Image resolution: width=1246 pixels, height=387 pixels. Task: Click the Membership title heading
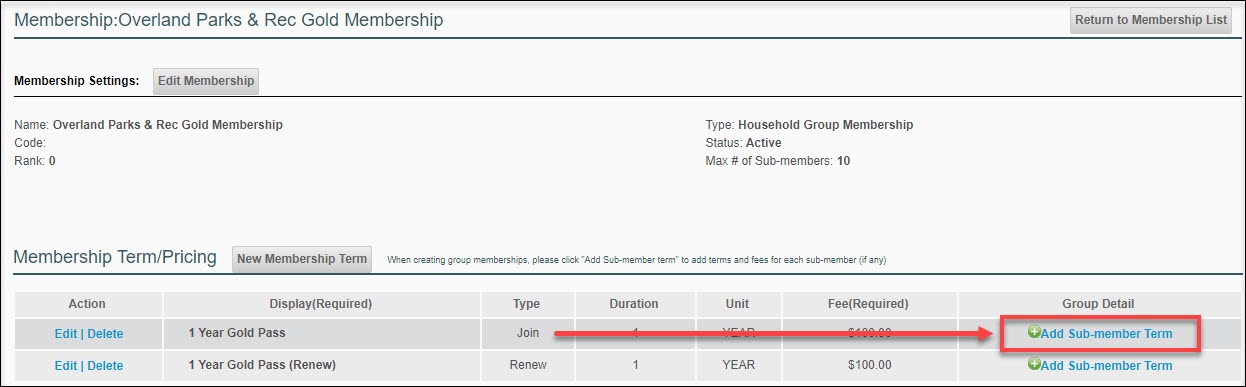coord(228,20)
